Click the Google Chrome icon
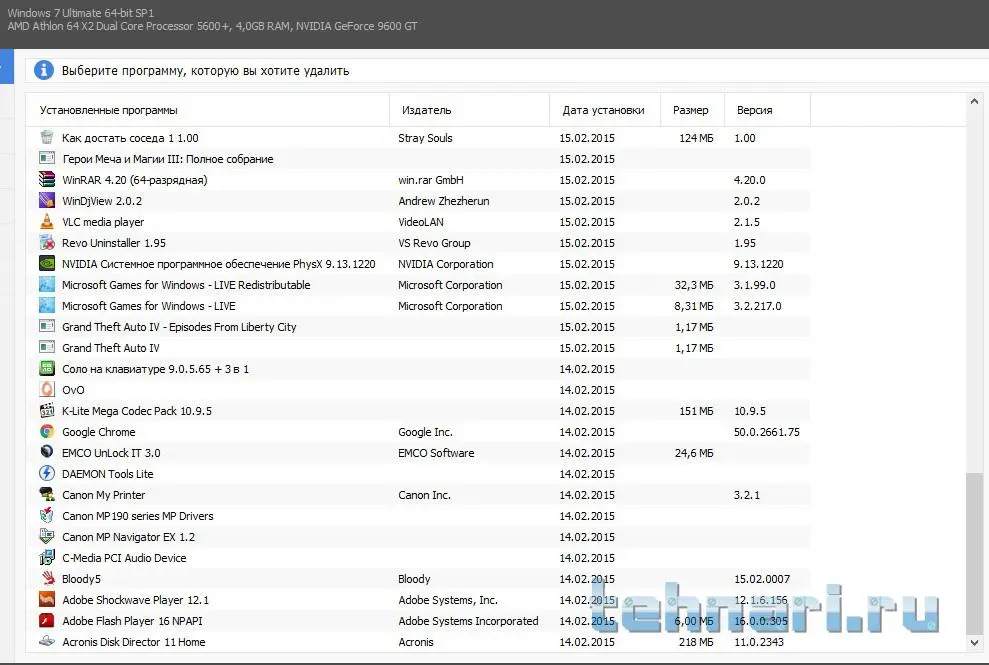The width and height of the screenshot is (989, 665). pyautogui.click(x=47, y=431)
